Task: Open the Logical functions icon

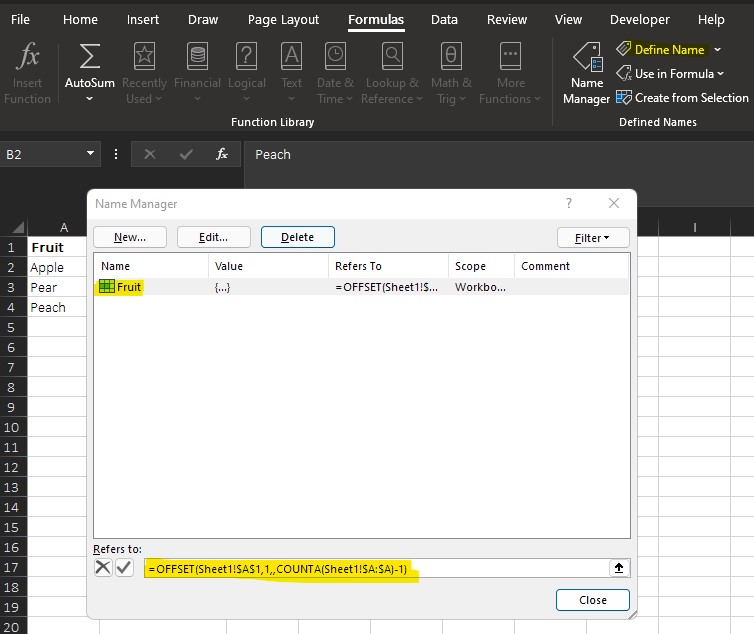Action: pyautogui.click(x=246, y=56)
